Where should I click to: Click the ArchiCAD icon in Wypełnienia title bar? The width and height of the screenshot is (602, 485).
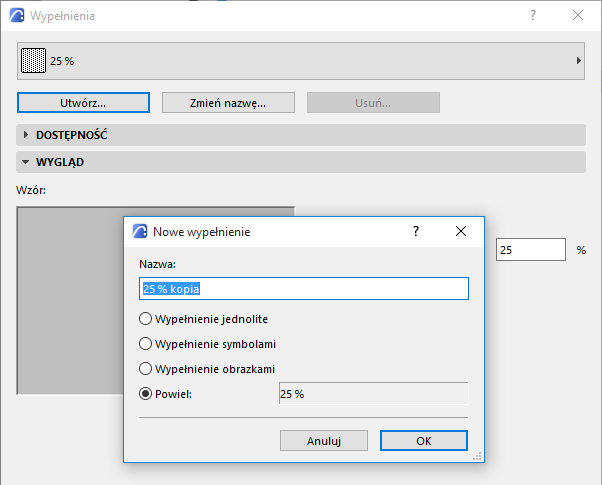17,16
